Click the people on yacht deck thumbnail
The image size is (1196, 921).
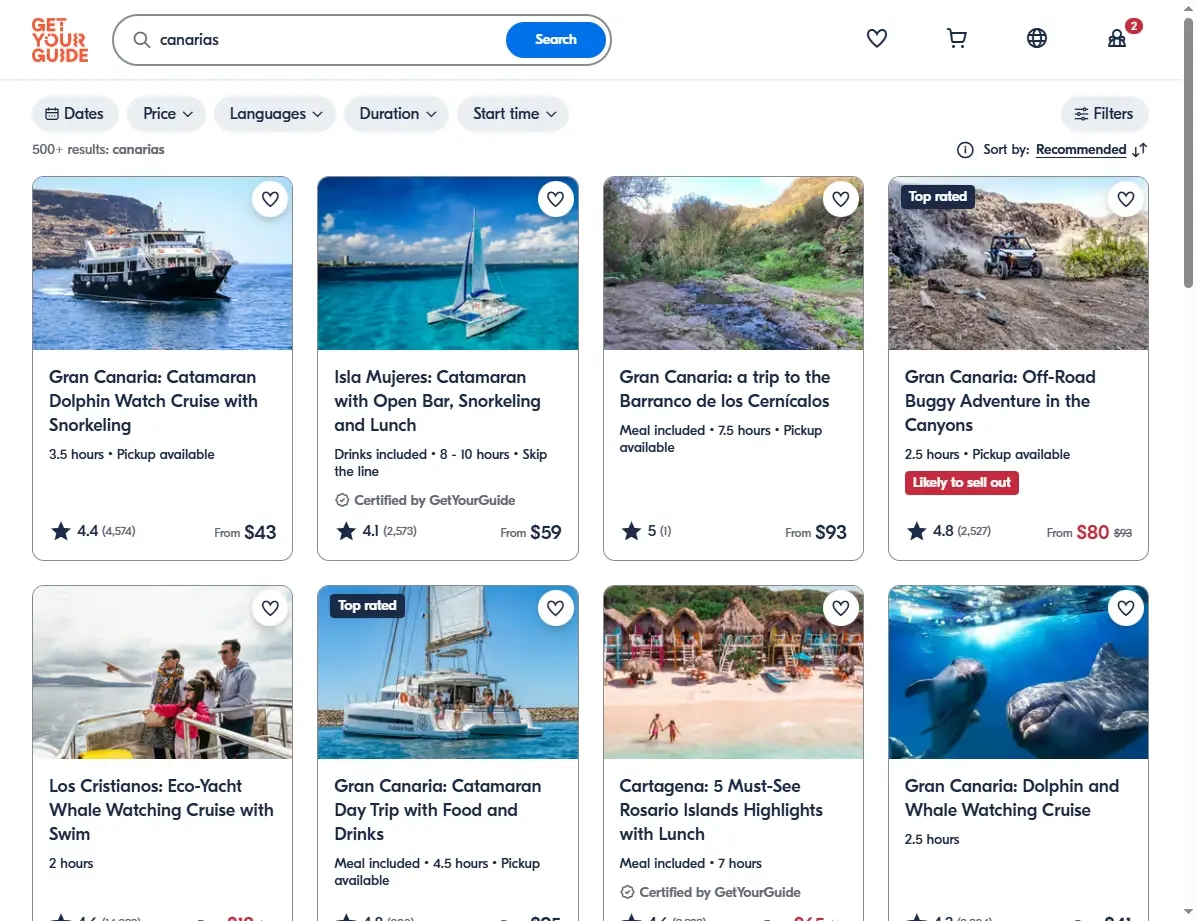point(162,672)
